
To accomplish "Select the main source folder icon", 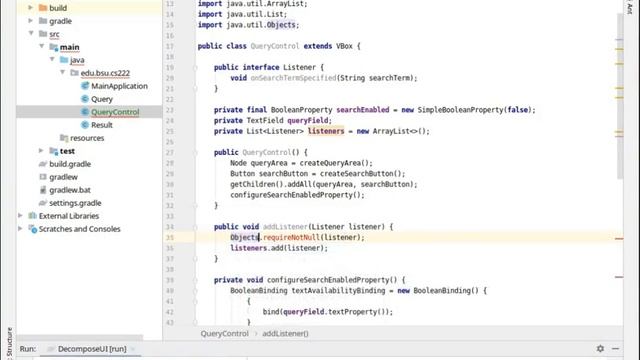I will (x=54, y=47).
